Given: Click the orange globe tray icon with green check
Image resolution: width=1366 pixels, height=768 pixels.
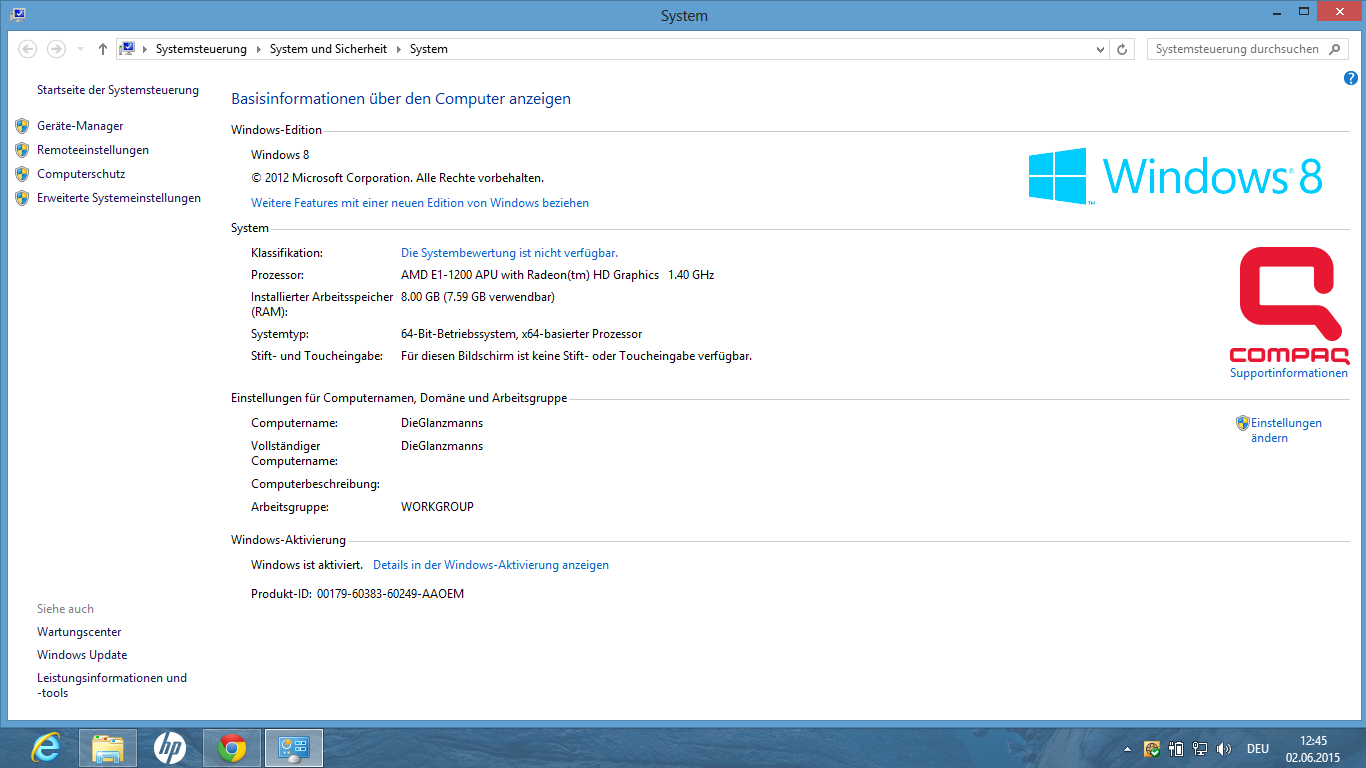Looking at the screenshot, I should pos(1152,749).
